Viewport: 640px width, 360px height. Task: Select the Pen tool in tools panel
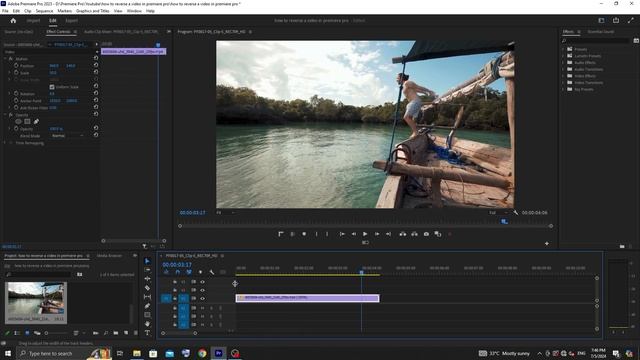pyautogui.click(x=147, y=306)
